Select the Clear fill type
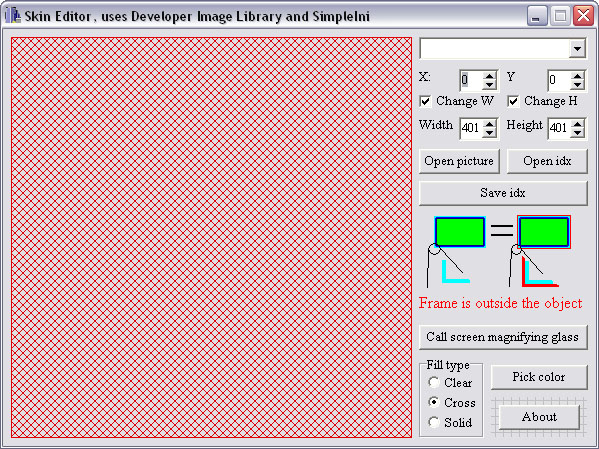 (434, 382)
